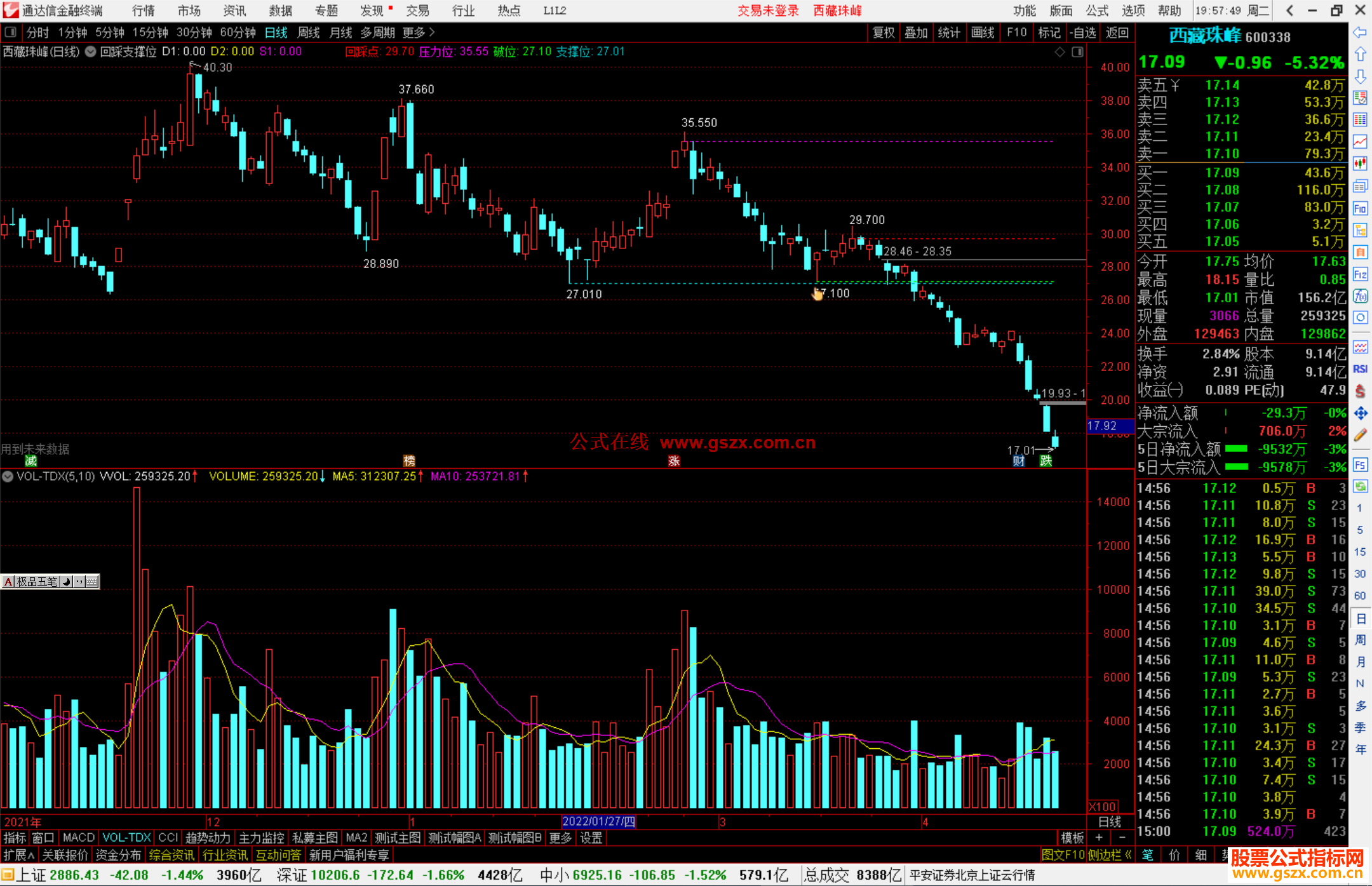Open the 更多 indicator list at bottom
This screenshot has height=886, width=1372.
point(560,838)
